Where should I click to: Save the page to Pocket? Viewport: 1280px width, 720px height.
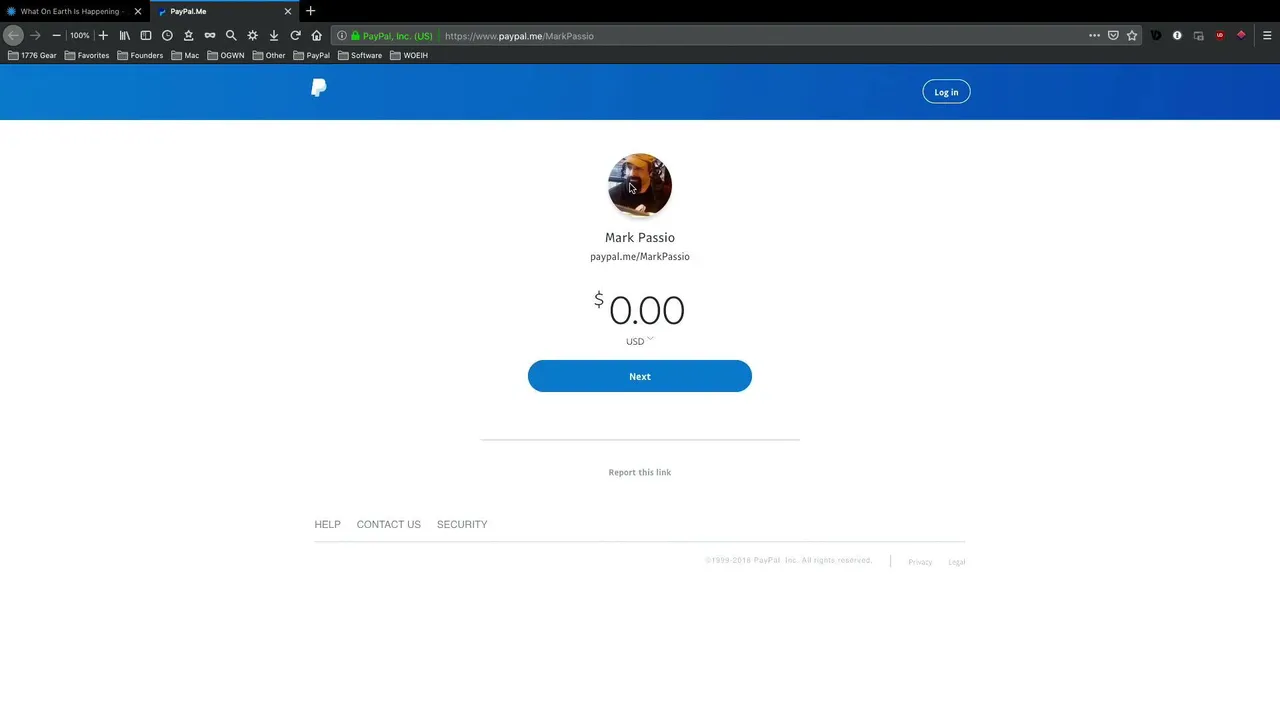click(x=1113, y=35)
